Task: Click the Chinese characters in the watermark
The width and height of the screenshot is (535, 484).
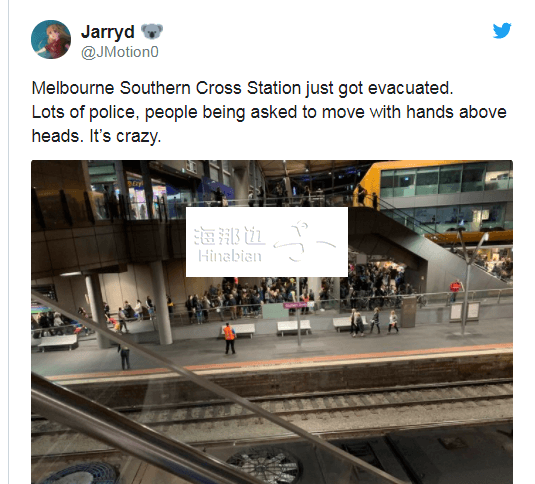Action: point(229,236)
